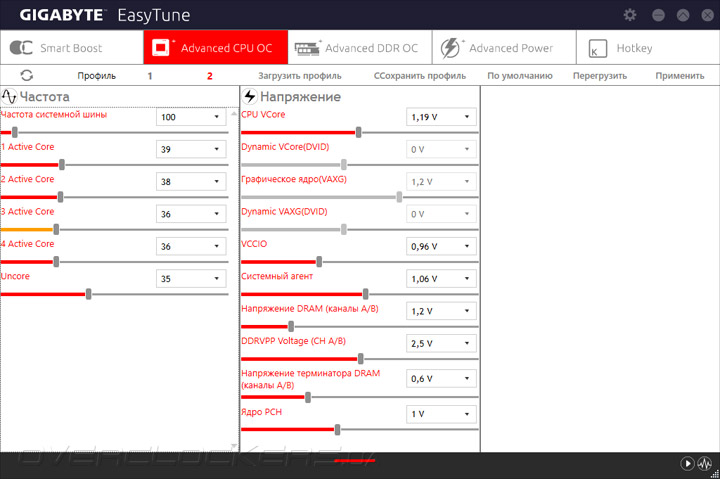The width and height of the screenshot is (720, 479).
Task: Click the 4 Active Core slider handle
Action: click(56, 262)
